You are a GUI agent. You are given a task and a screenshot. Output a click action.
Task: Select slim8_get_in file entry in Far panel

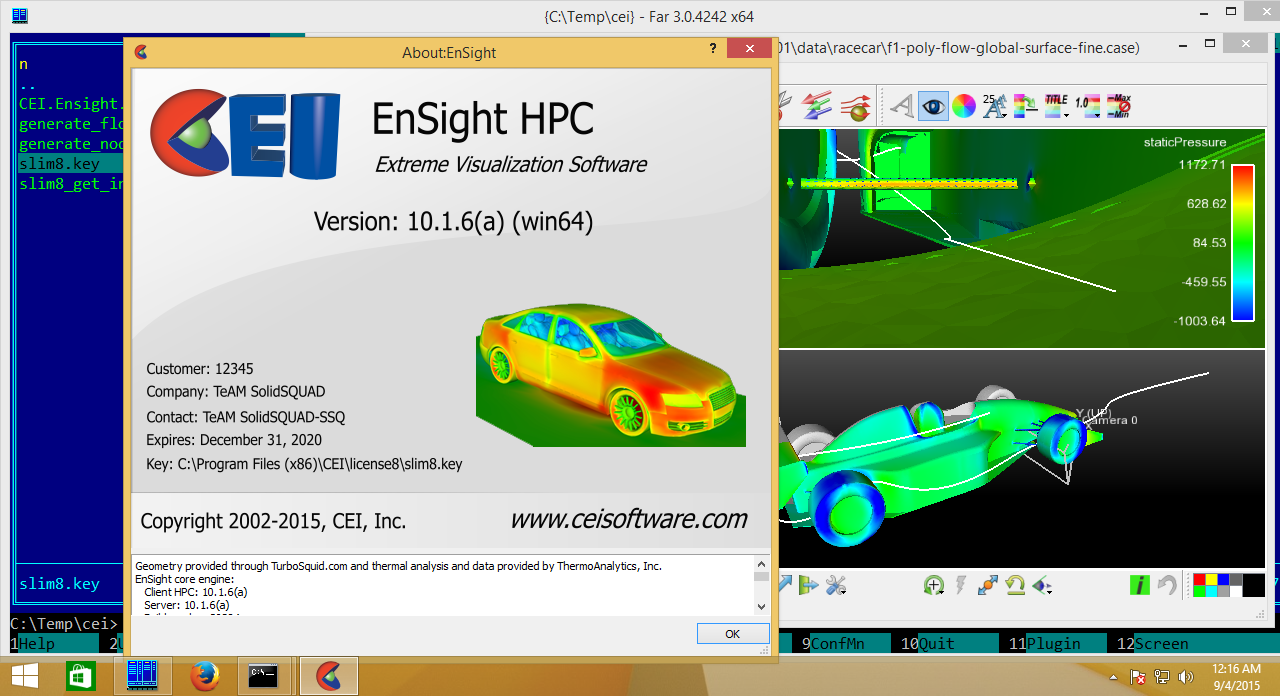pyautogui.click(x=70, y=183)
